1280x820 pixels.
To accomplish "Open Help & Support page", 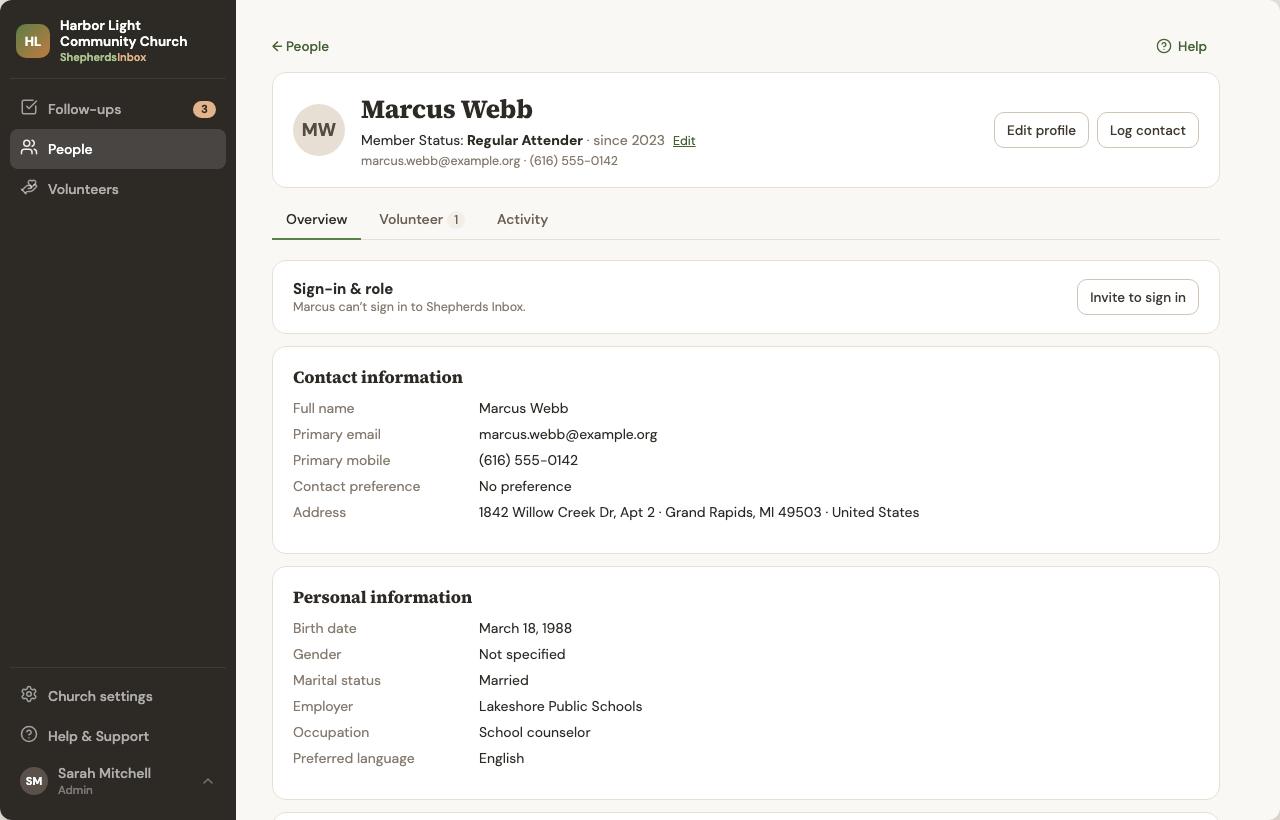I will pos(118,736).
